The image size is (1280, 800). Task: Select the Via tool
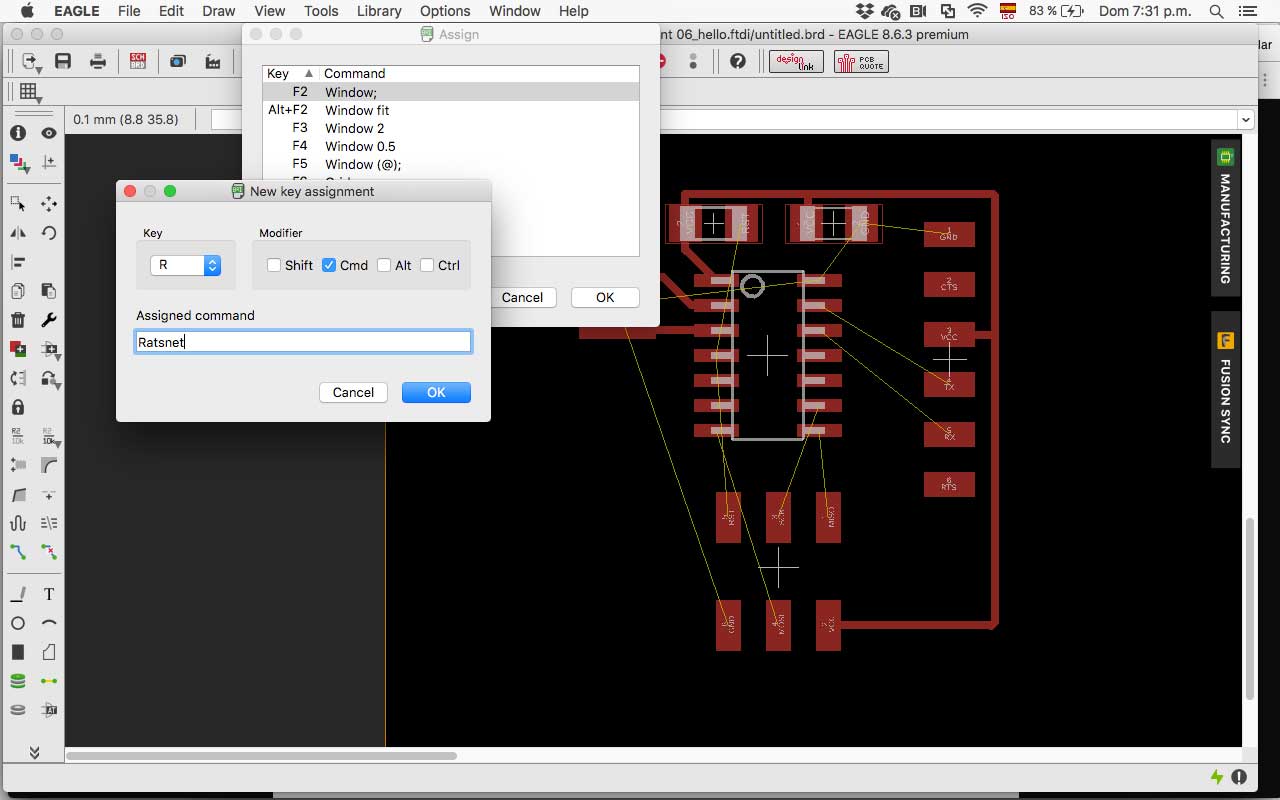coord(18,681)
